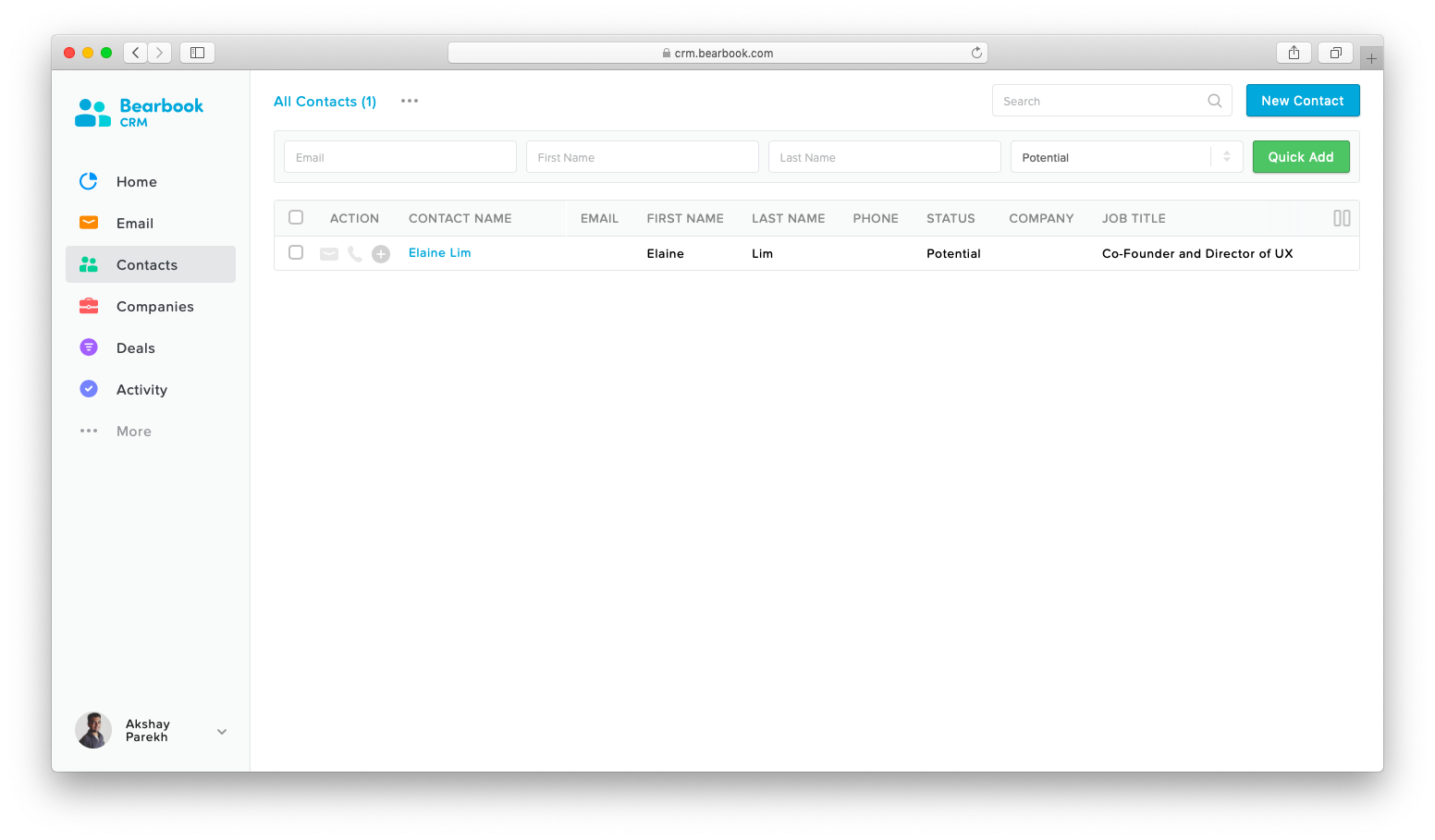Screen dimensions: 1435x840
Task: Go forward with browser forward arrow
Action: click(x=159, y=53)
